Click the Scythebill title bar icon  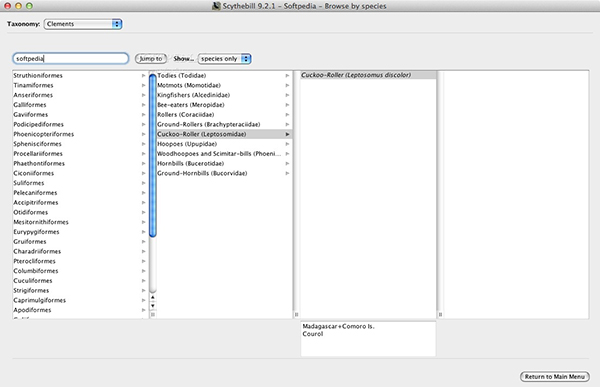[217, 6]
